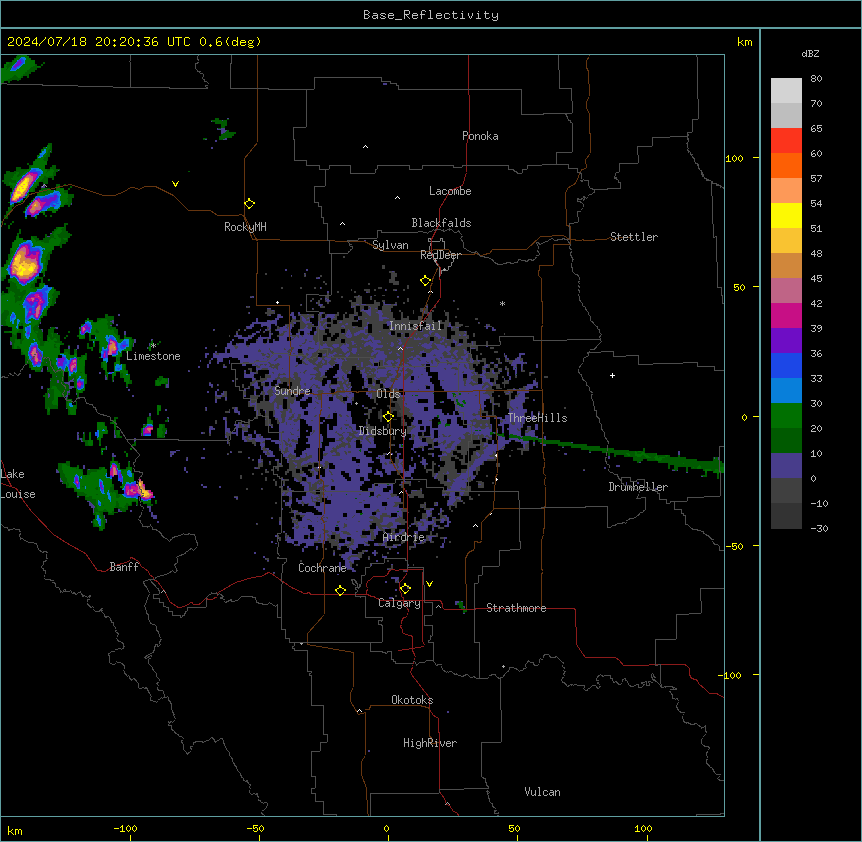The image size is (862, 842).
Task: Click the Airdrie city label
Action: (404, 537)
